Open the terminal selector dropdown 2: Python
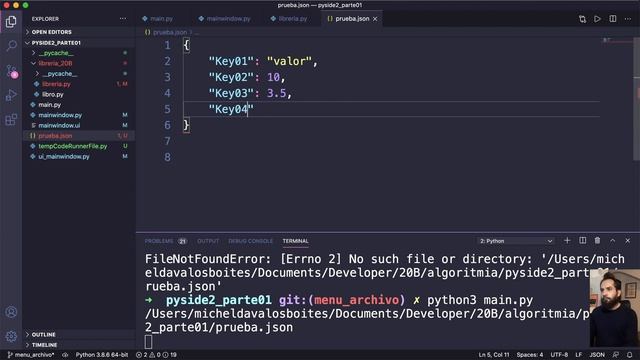Image resolution: width=640 pixels, height=360 pixels. click(x=516, y=241)
